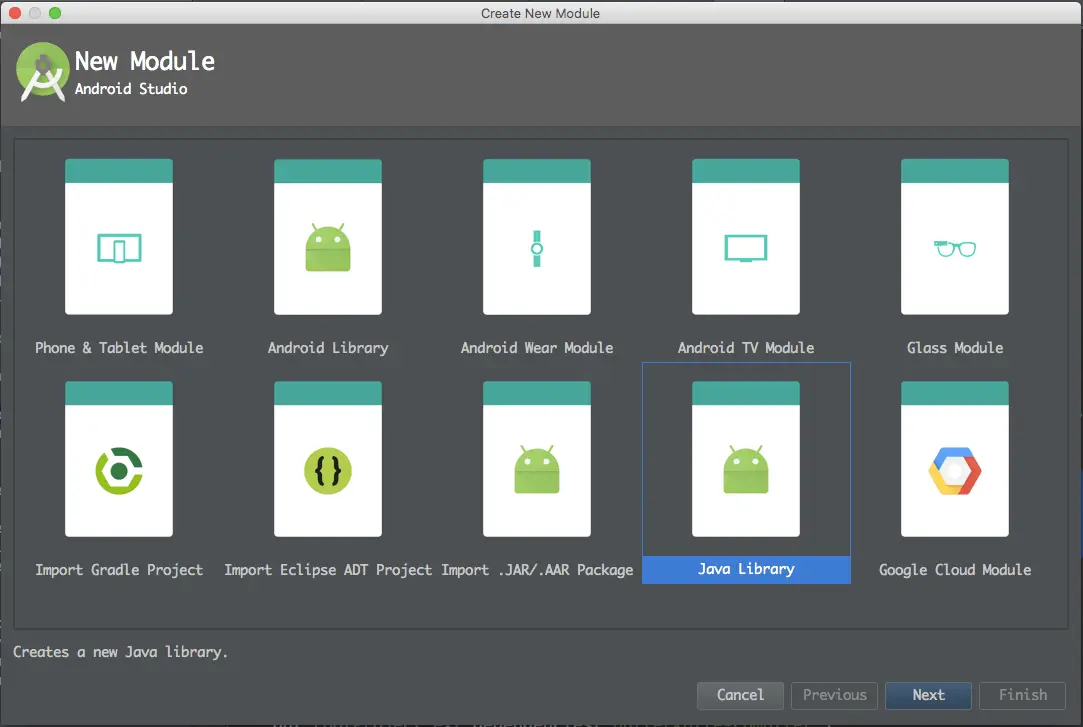Image resolution: width=1083 pixels, height=727 pixels.
Task: Choose the Import .JAR/.AAR Package icon
Action: 537,459
